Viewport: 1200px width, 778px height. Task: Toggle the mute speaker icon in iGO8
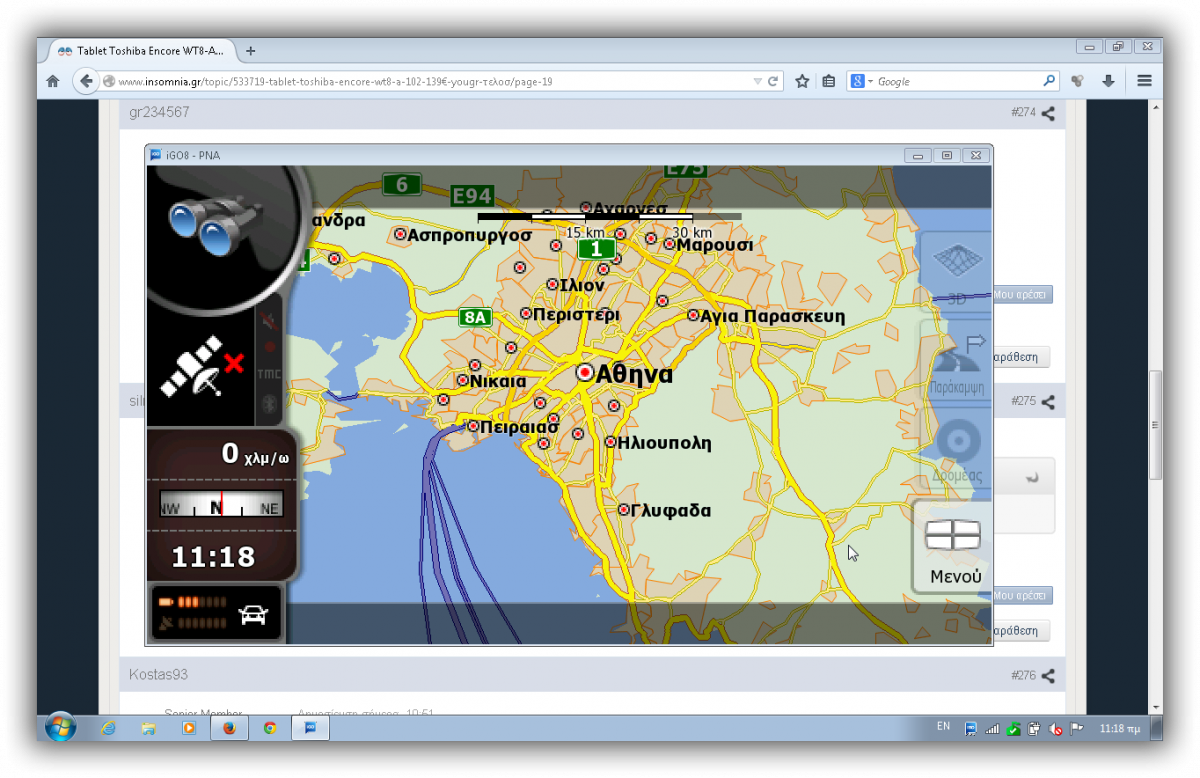pyautogui.click(x=268, y=320)
